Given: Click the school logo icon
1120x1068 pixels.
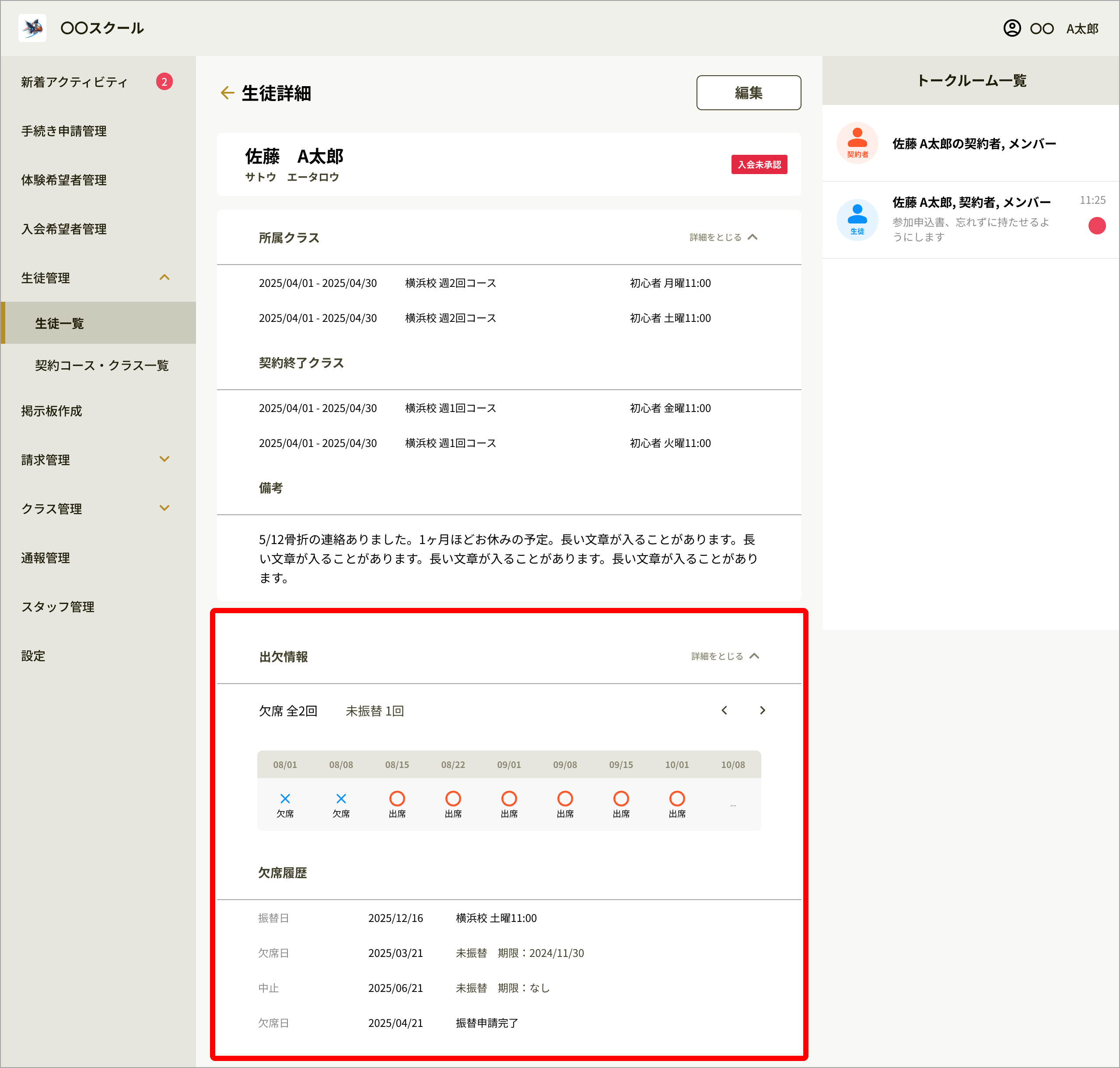Looking at the screenshot, I should pos(32,28).
